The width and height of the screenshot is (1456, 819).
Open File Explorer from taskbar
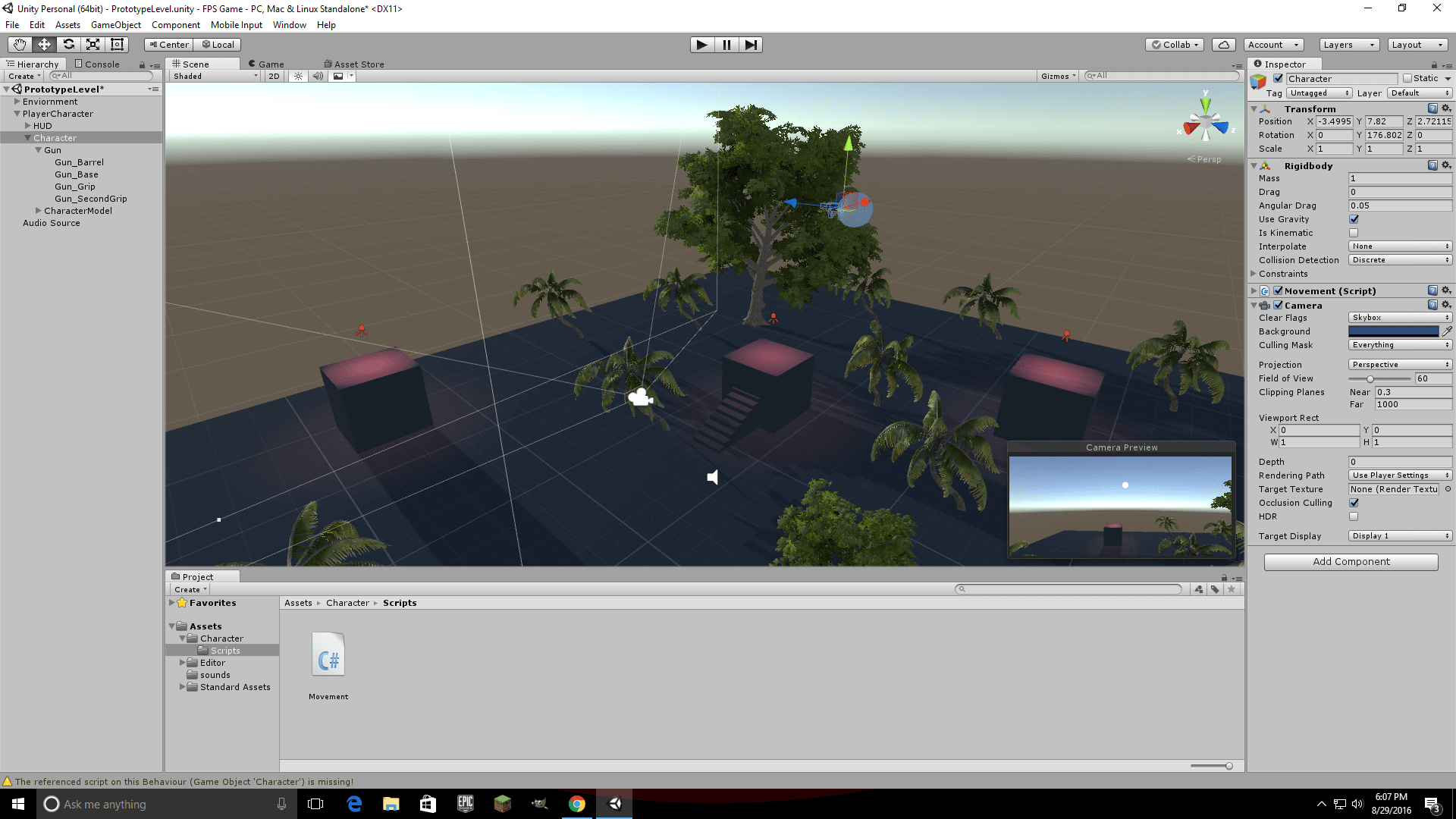coord(391,804)
